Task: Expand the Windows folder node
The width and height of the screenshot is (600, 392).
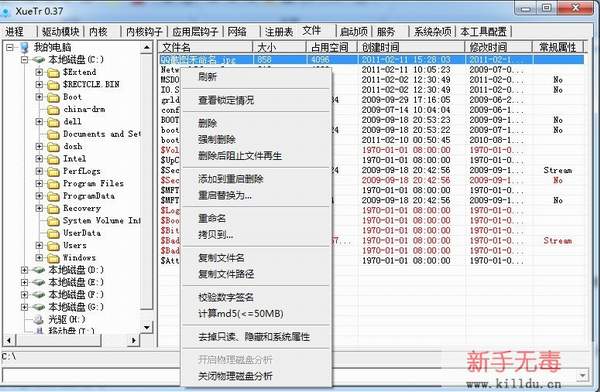Action: 39,258
